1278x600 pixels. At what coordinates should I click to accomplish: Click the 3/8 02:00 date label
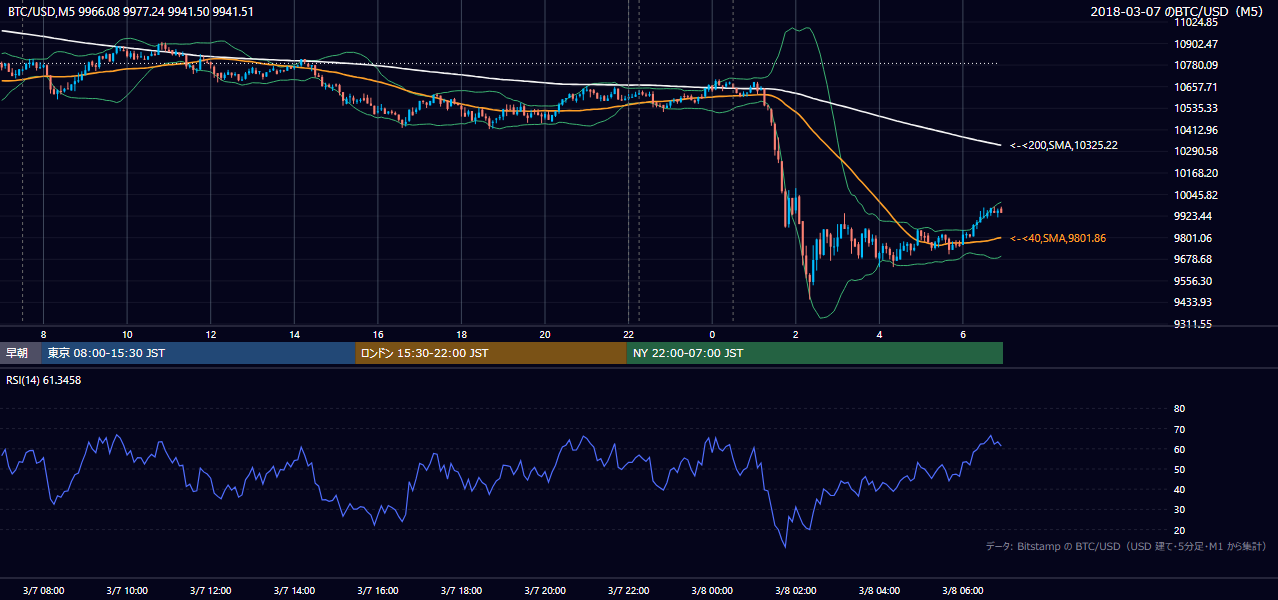pyautogui.click(x=796, y=590)
